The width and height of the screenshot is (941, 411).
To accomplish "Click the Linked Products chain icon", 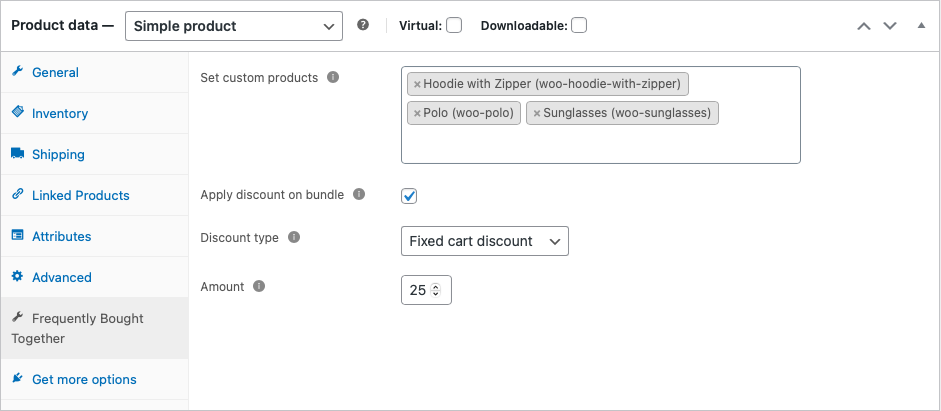I will (17, 194).
